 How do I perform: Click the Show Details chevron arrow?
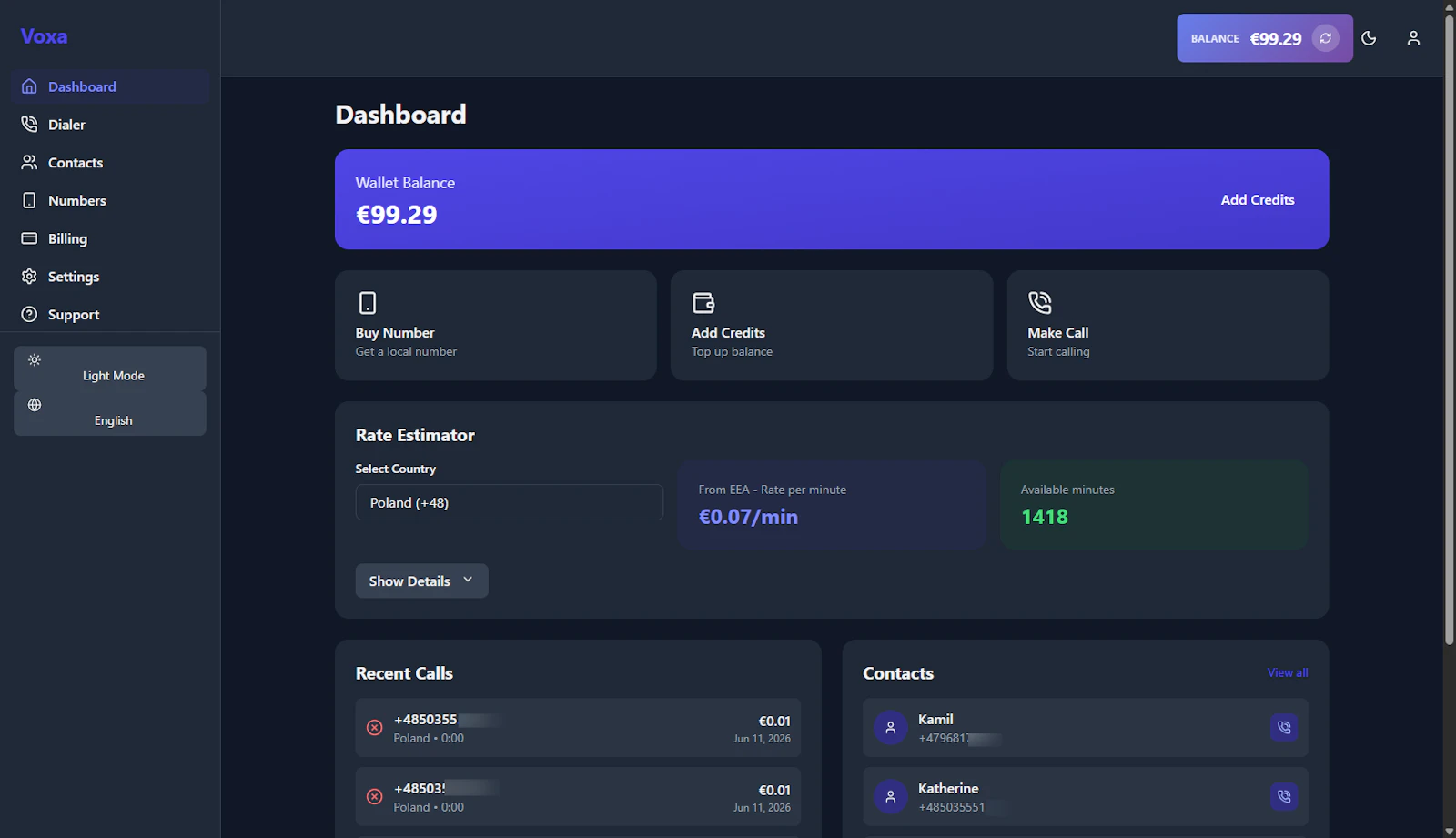[x=468, y=580]
